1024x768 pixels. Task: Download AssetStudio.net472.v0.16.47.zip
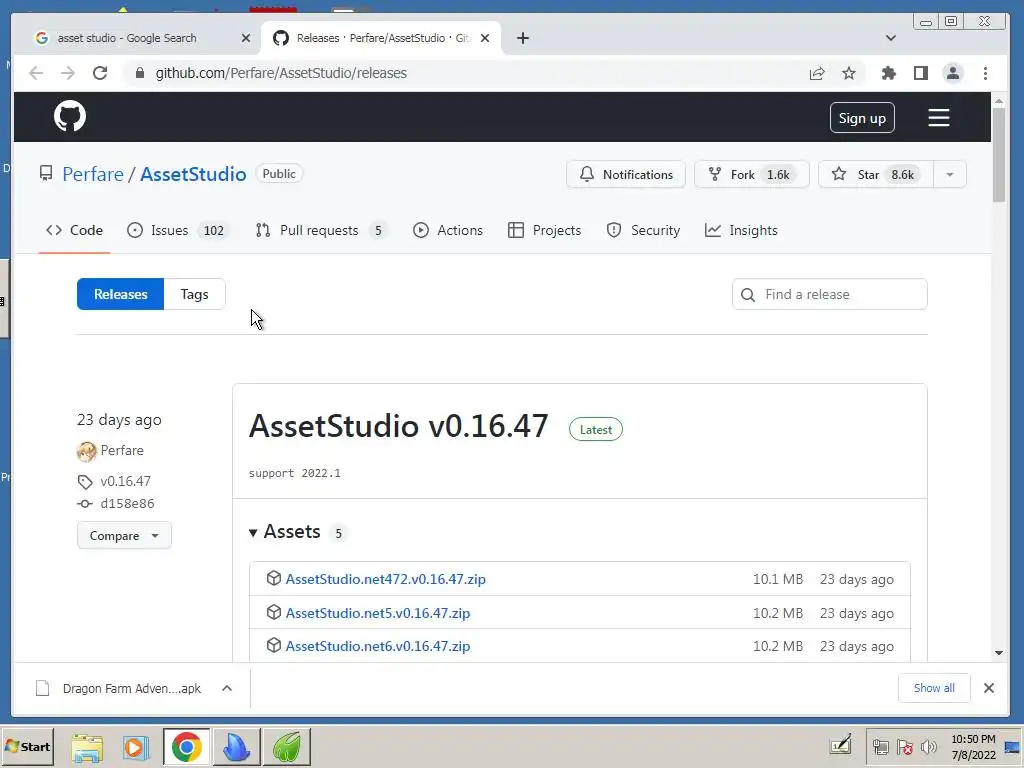[385, 579]
